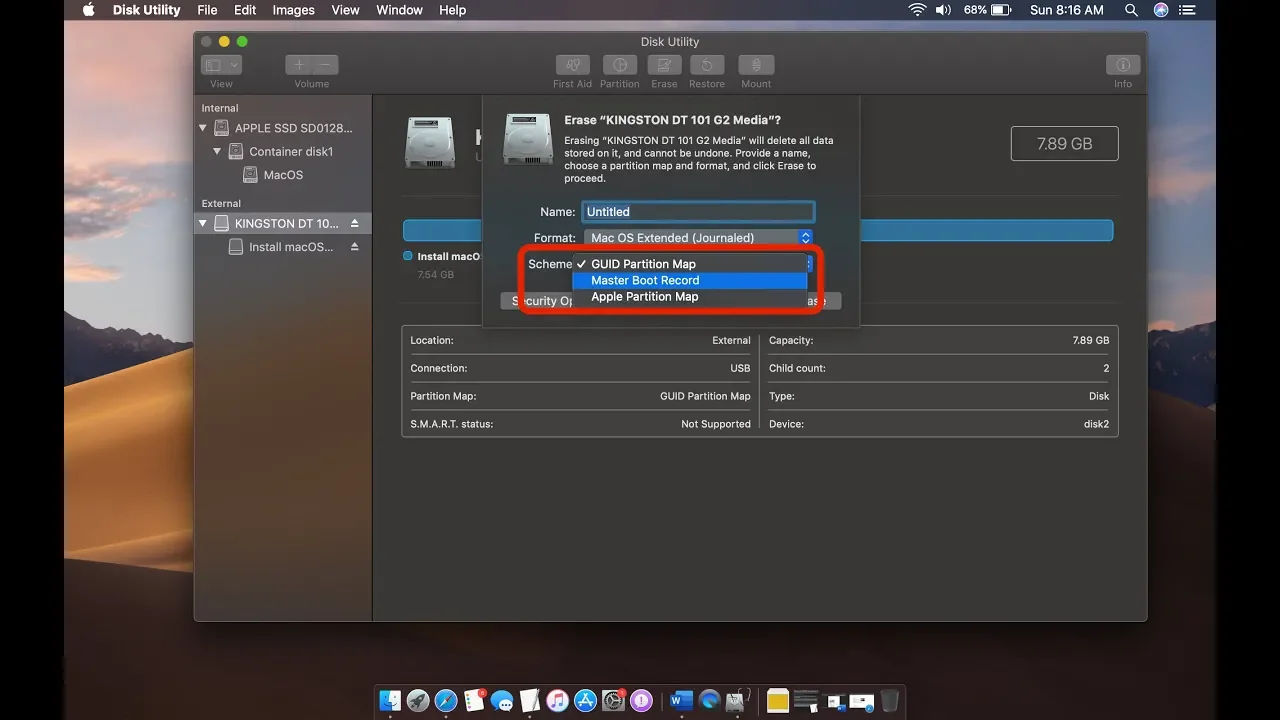Image resolution: width=1280 pixels, height=720 pixels.
Task: Choose Master Boot Record scheme option
Action: tap(690, 280)
